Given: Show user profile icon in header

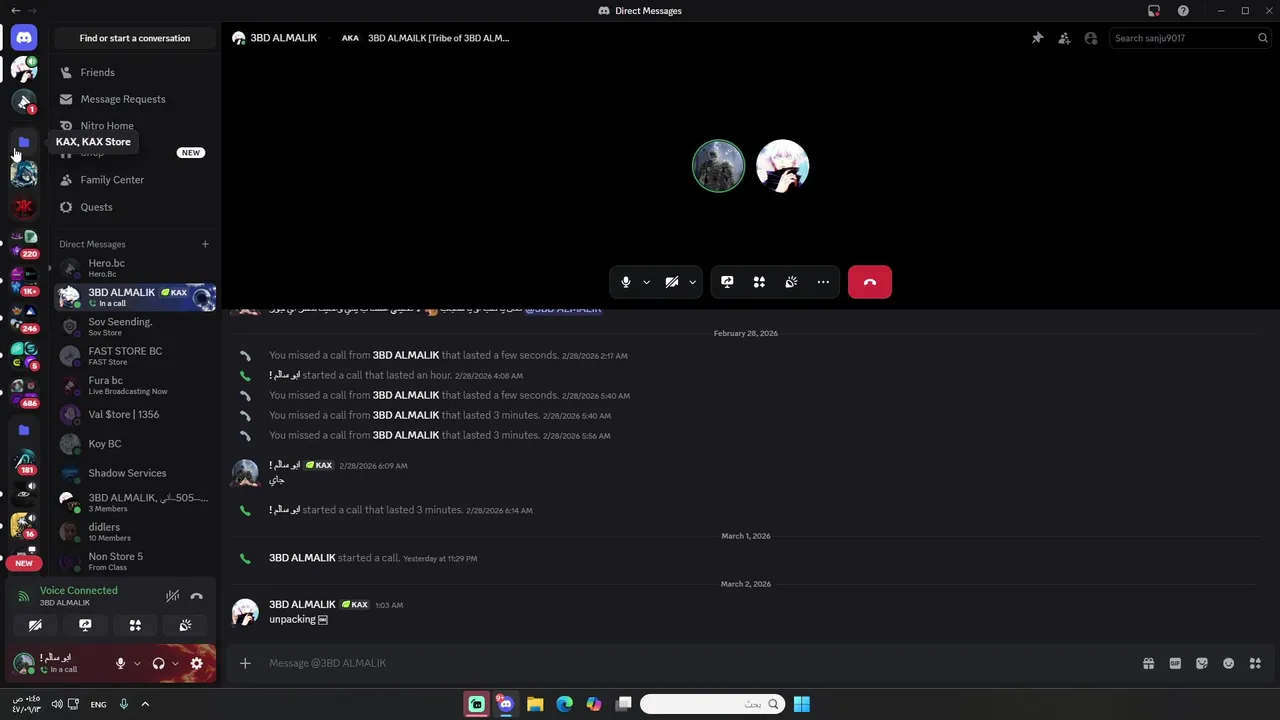Looking at the screenshot, I should [x=1091, y=38].
